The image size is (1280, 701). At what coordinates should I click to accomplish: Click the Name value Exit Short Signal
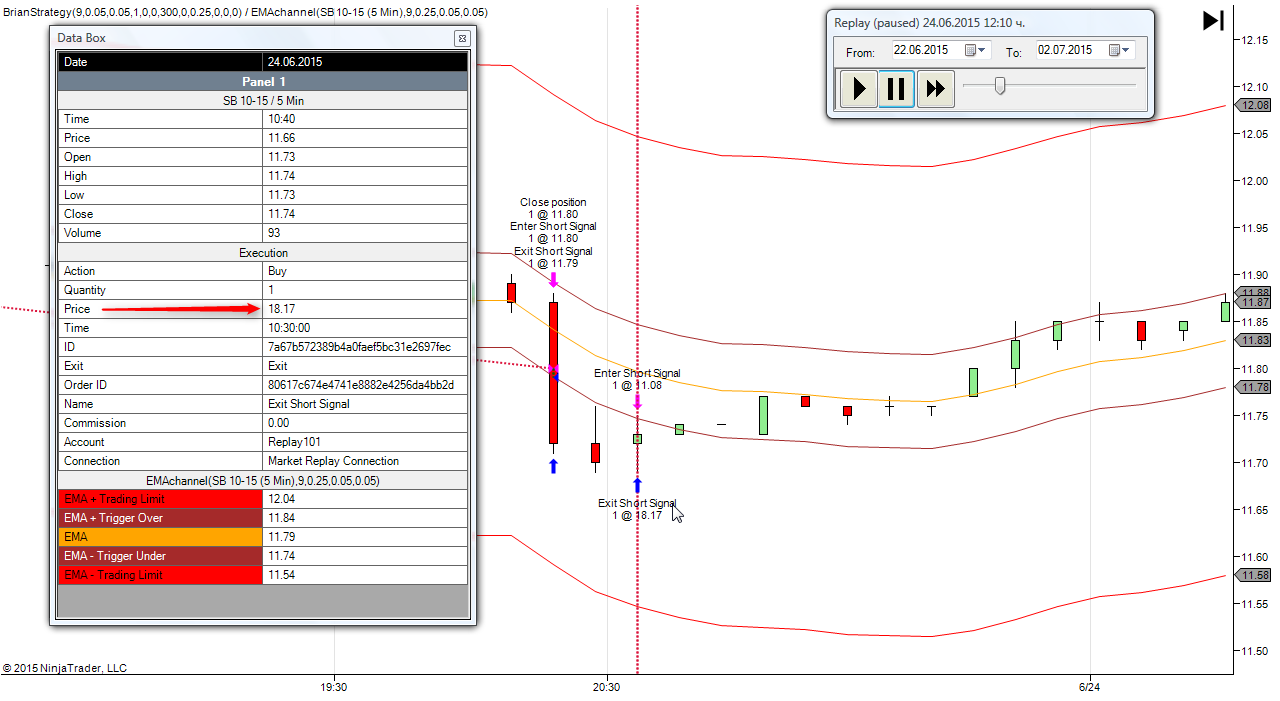coord(365,404)
